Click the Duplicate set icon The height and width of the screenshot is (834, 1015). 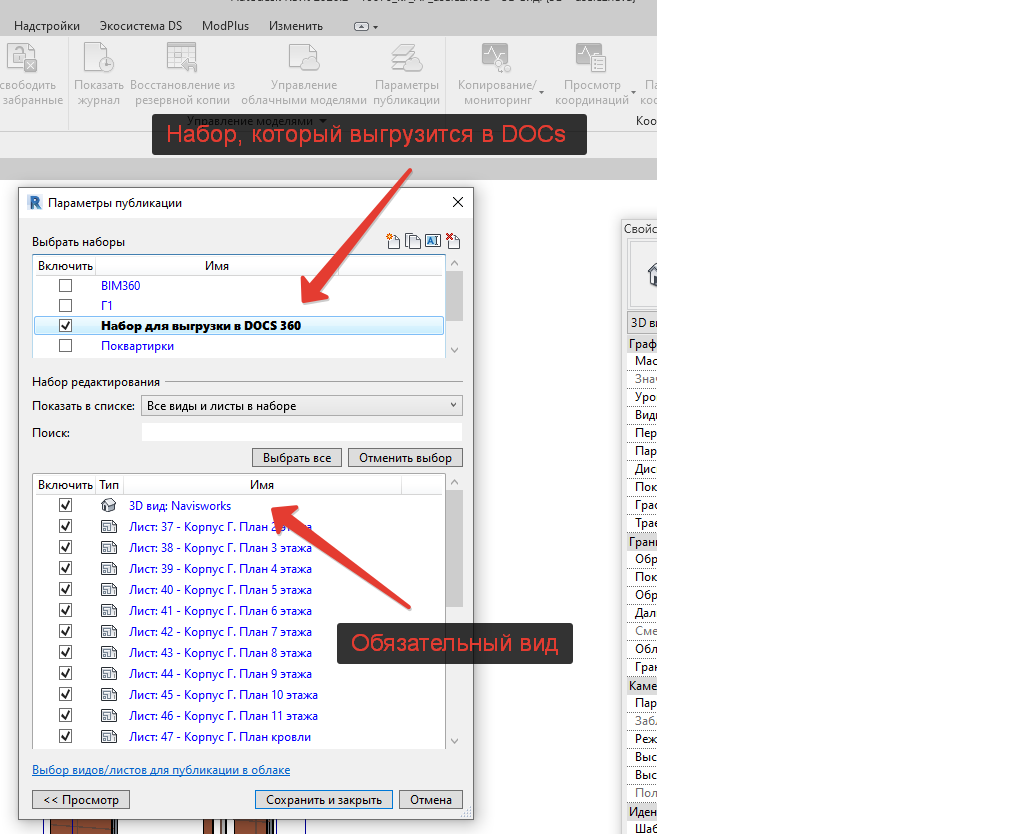tap(412, 241)
